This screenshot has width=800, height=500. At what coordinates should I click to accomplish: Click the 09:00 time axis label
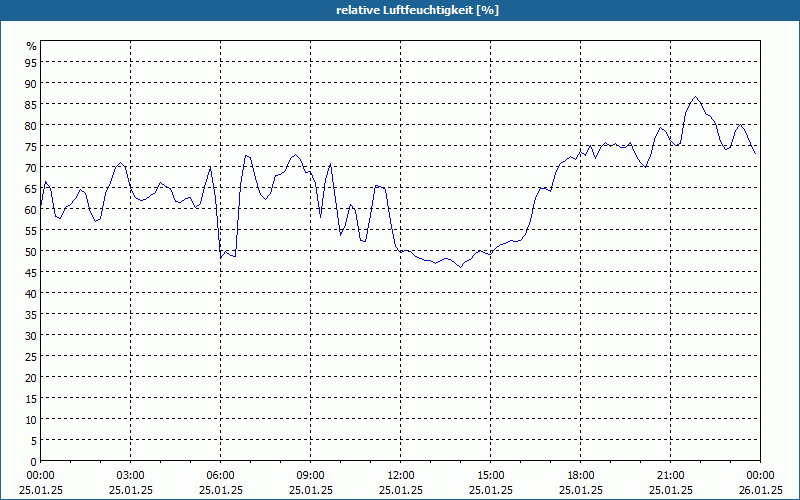tap(311, 476)
